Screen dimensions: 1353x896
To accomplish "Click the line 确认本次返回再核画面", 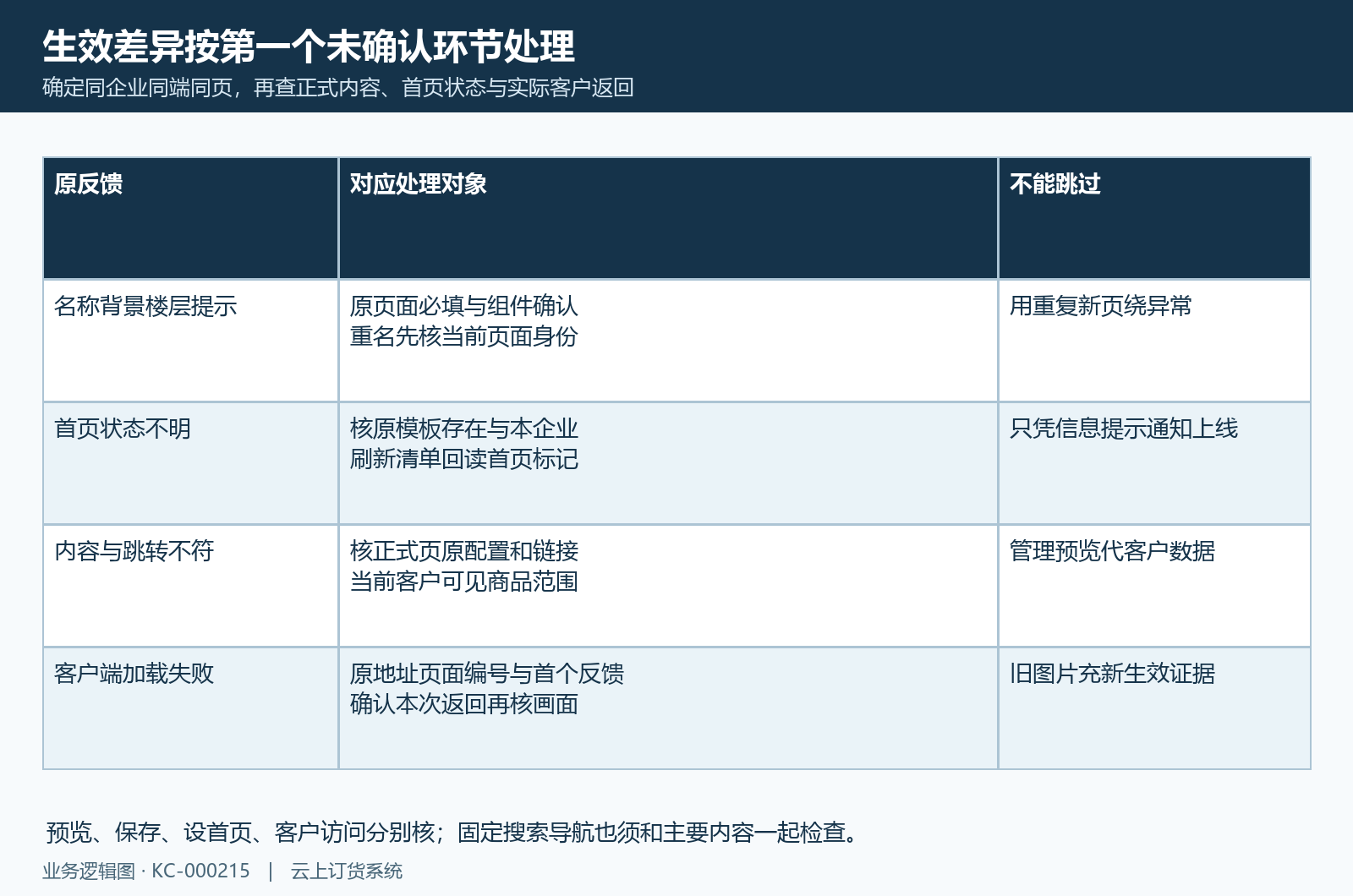I will tap(464, 704).
